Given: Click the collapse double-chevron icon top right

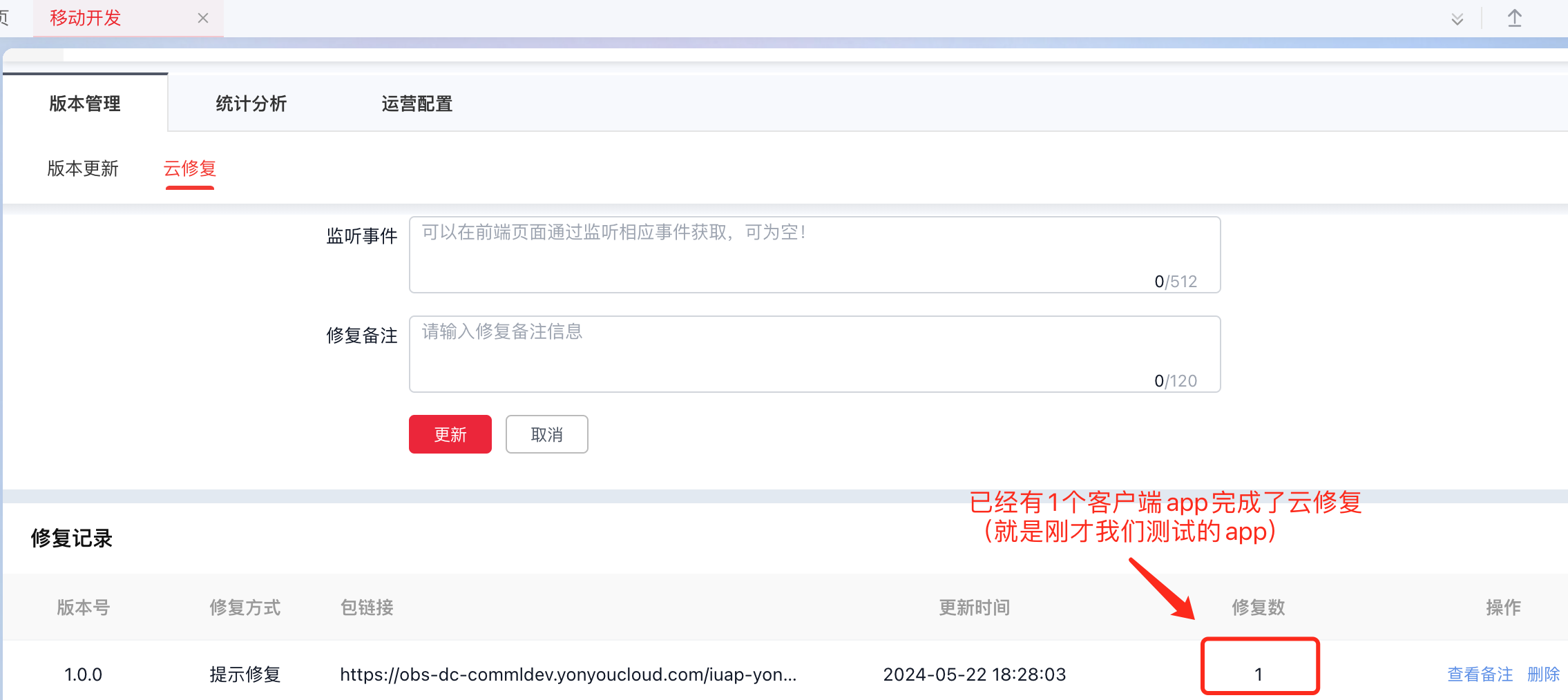Looking at the screenshot, I should click(1457, 19).
